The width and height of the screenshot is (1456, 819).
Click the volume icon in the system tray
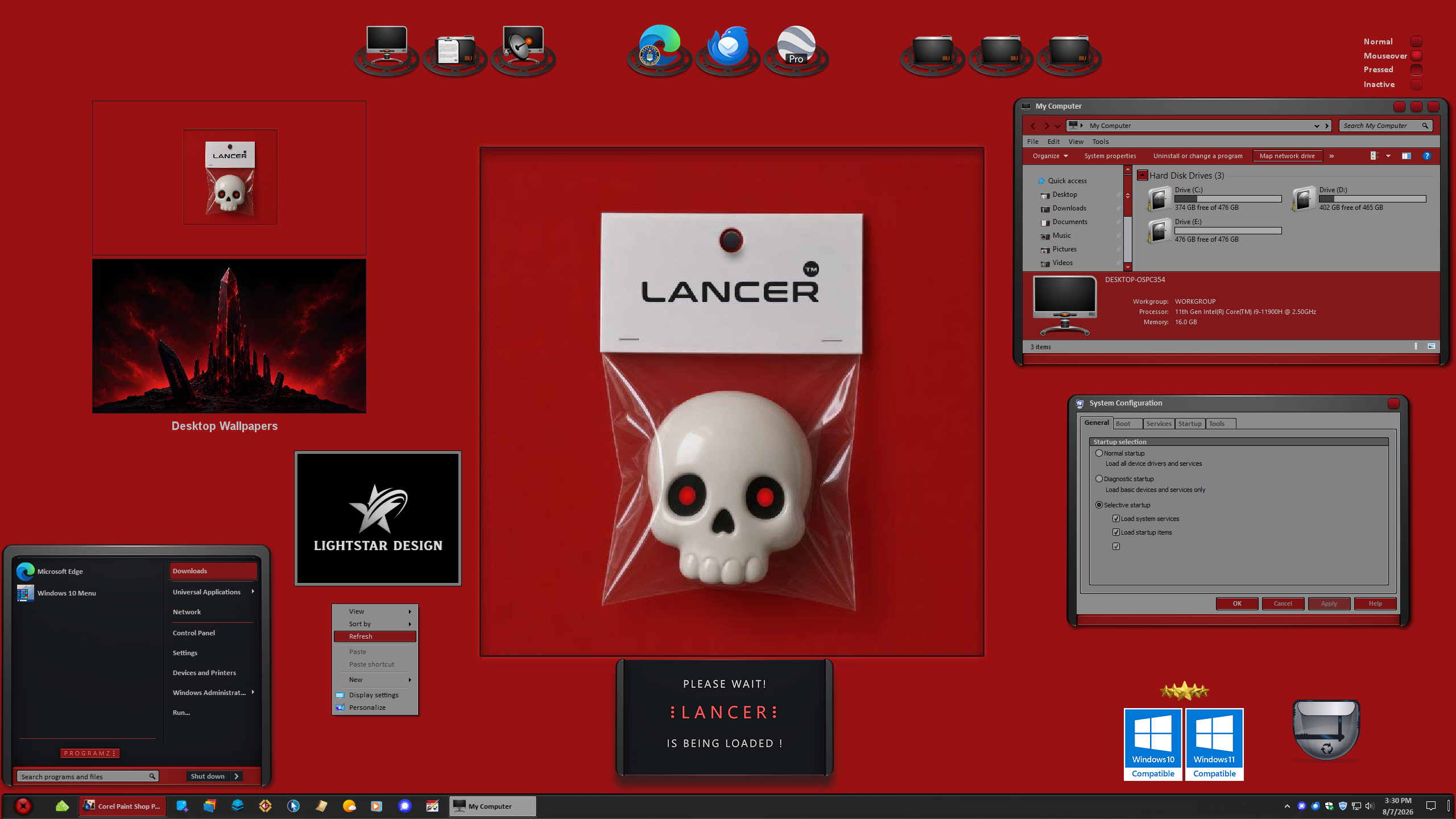(1369, 806)
